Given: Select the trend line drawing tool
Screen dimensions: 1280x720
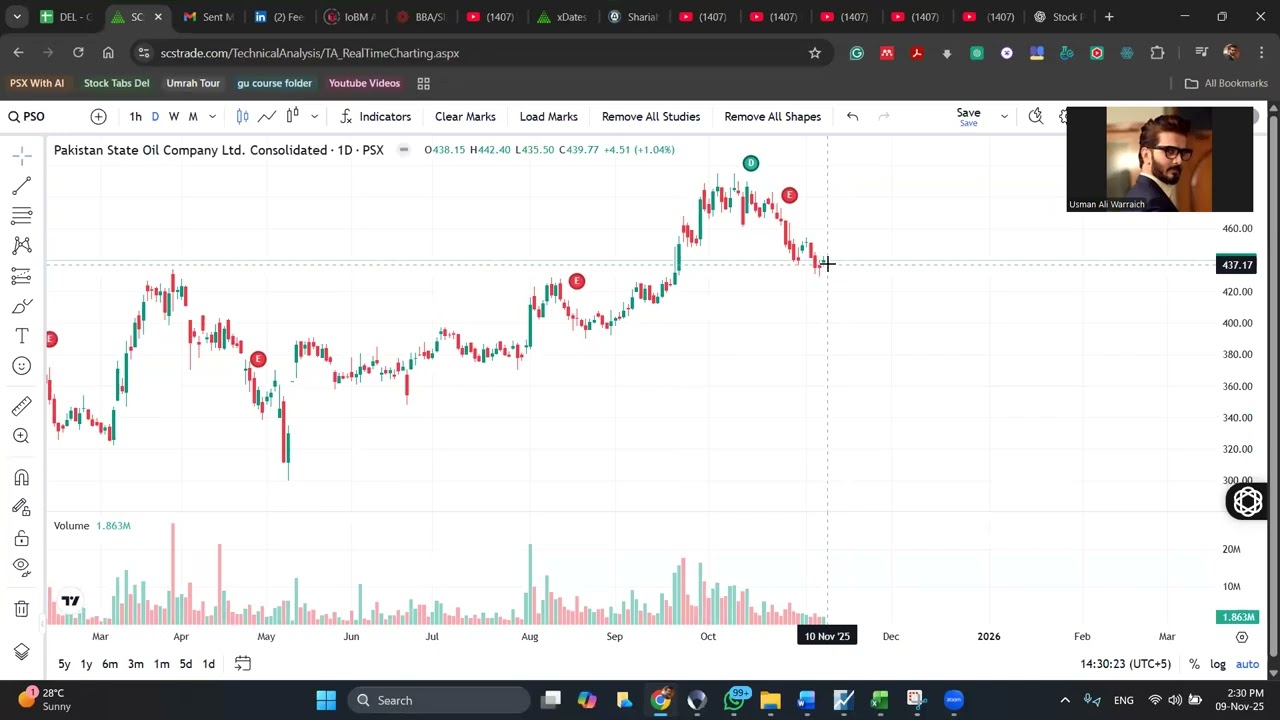Looking at the screenshot, I should click(x=21, y=185).
